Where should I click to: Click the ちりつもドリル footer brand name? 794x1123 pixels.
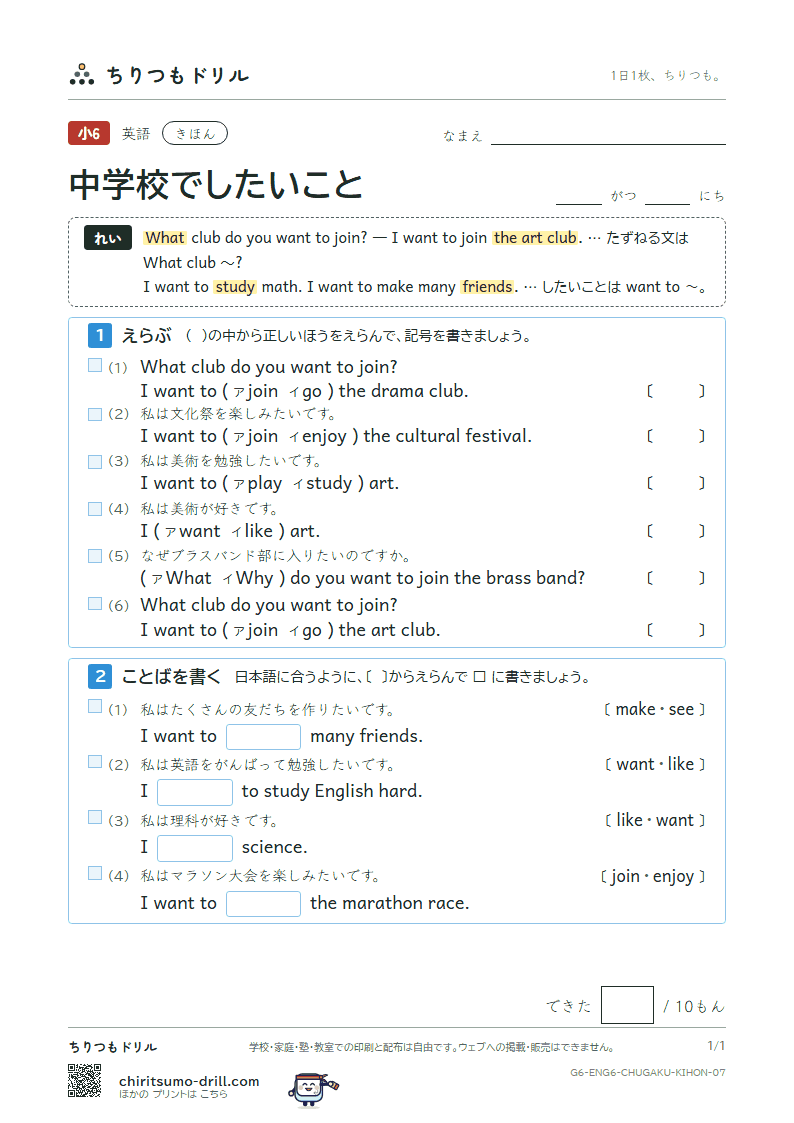pyautogui.click(x=112, y=1046)
